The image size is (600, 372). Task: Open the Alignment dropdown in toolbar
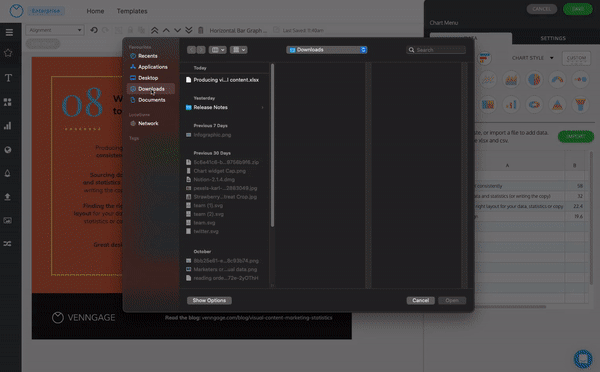coord(54,30)
